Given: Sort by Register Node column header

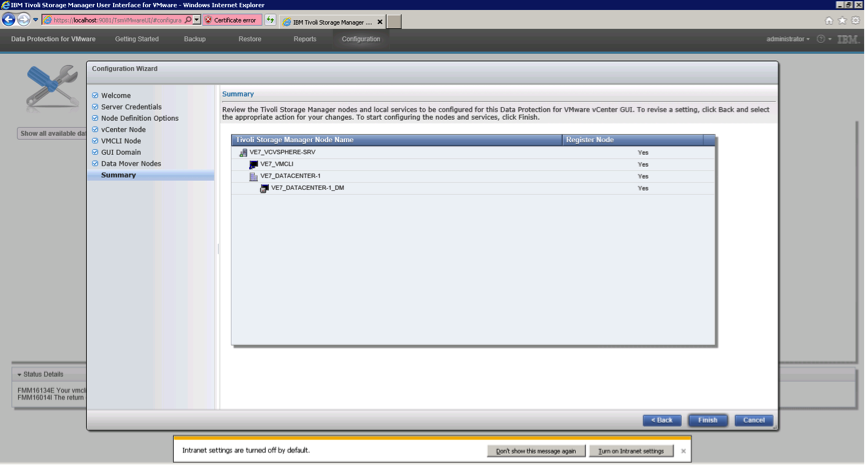Looking at the screenshot, I should click(x=633, y=140).
